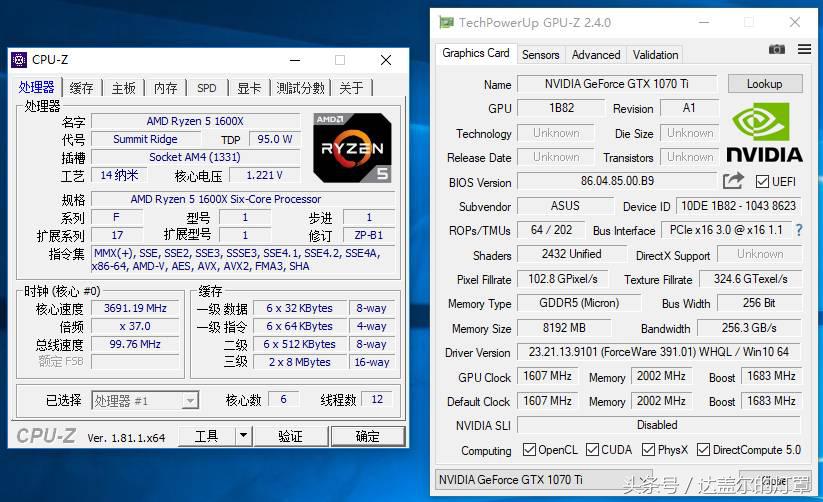
Task: Switch to the 关于 tab
Action: (351, 88)
